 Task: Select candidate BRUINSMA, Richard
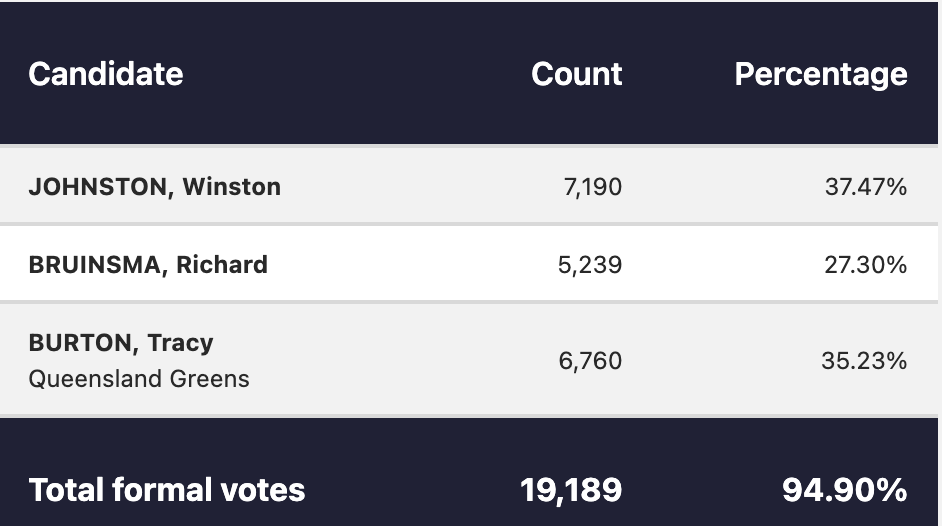point(148,265)
